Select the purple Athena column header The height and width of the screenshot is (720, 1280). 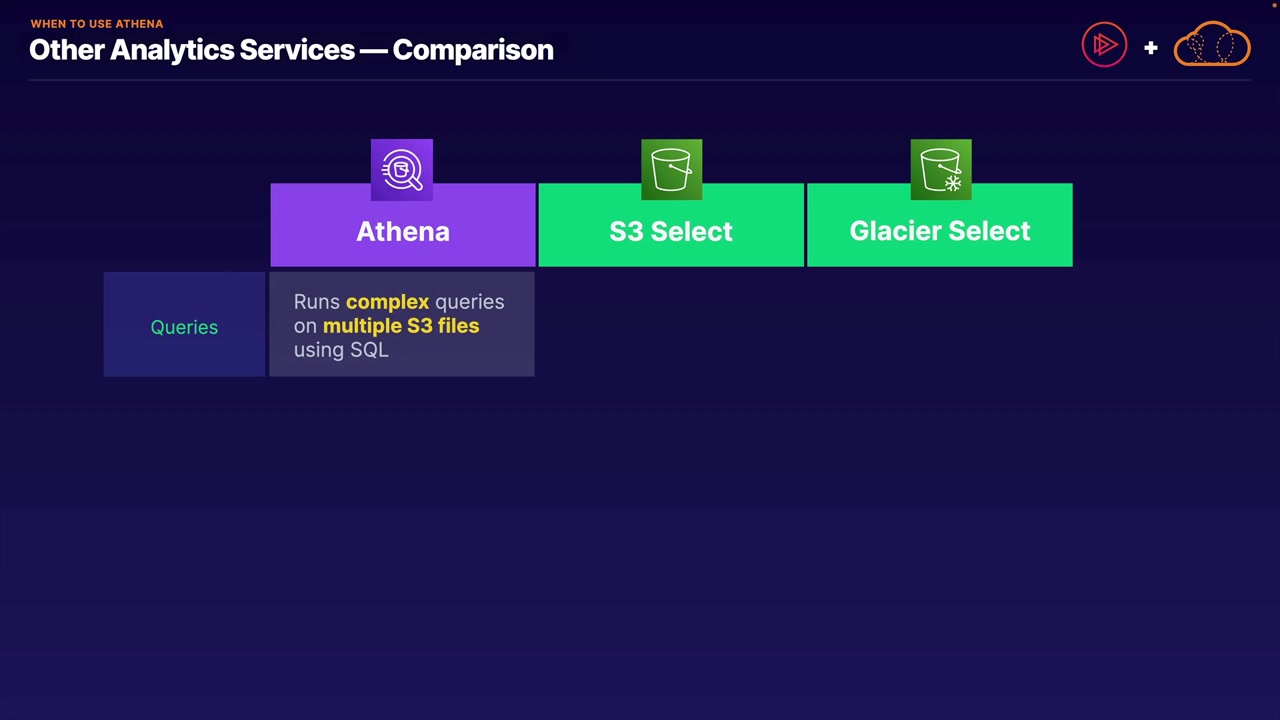(x=402, y=232)
